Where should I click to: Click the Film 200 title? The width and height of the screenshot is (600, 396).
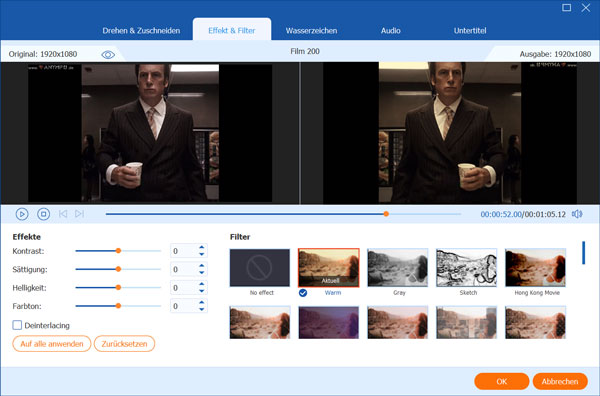coord(305,51)
